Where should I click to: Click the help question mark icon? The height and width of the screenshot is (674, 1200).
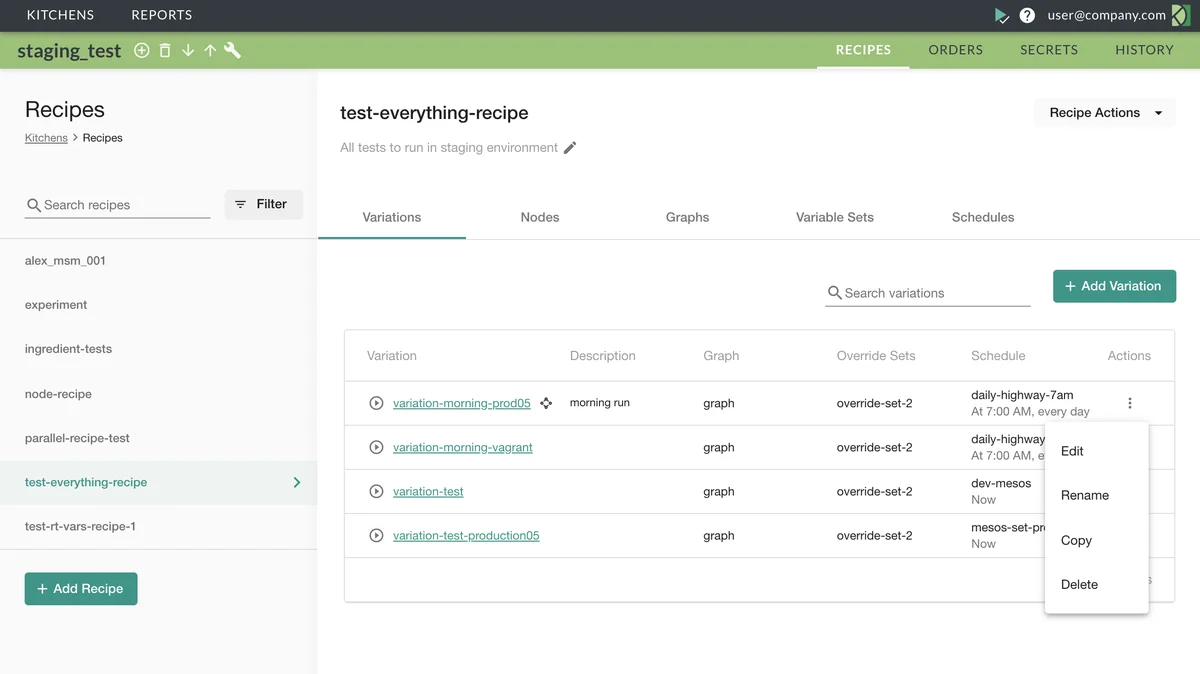tap(1027, 15)
